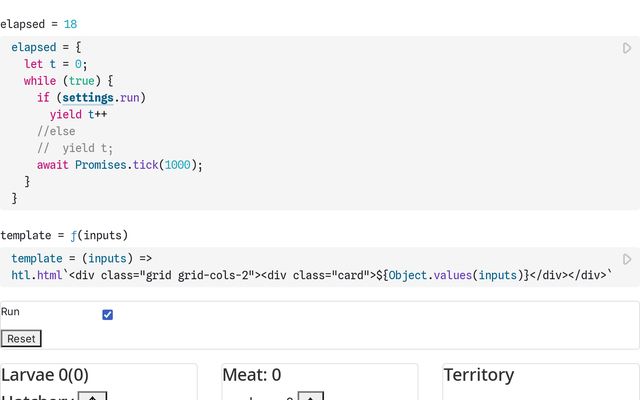Run the elapsed cell with play icon
This screenshot has height=400, width=640.
click(627, 48)
